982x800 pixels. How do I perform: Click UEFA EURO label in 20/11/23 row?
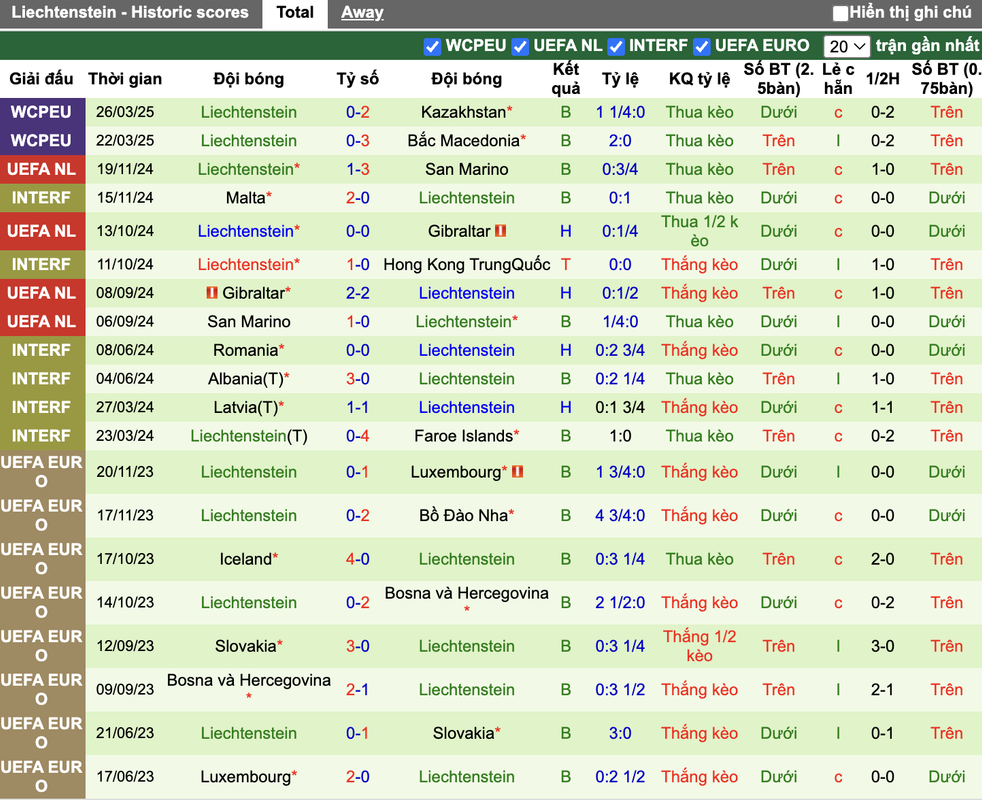[x=41, y=472]
